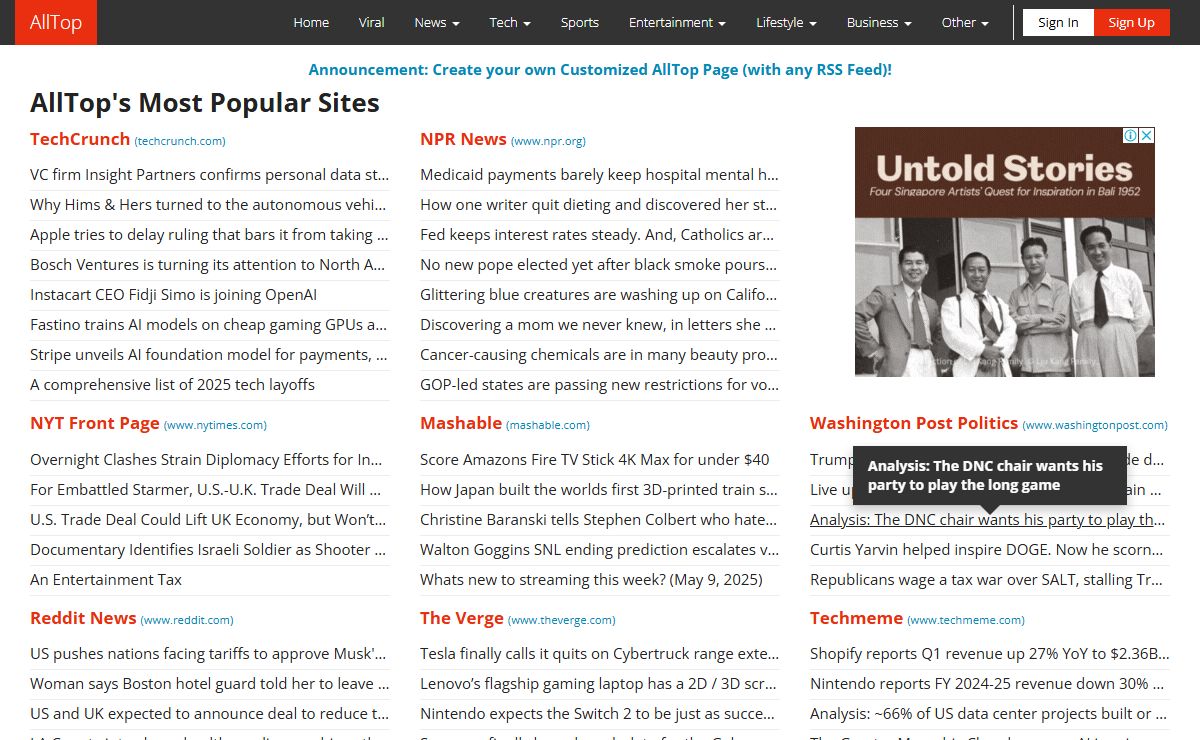Close the Untold Stories ad

coord(1147,135)
